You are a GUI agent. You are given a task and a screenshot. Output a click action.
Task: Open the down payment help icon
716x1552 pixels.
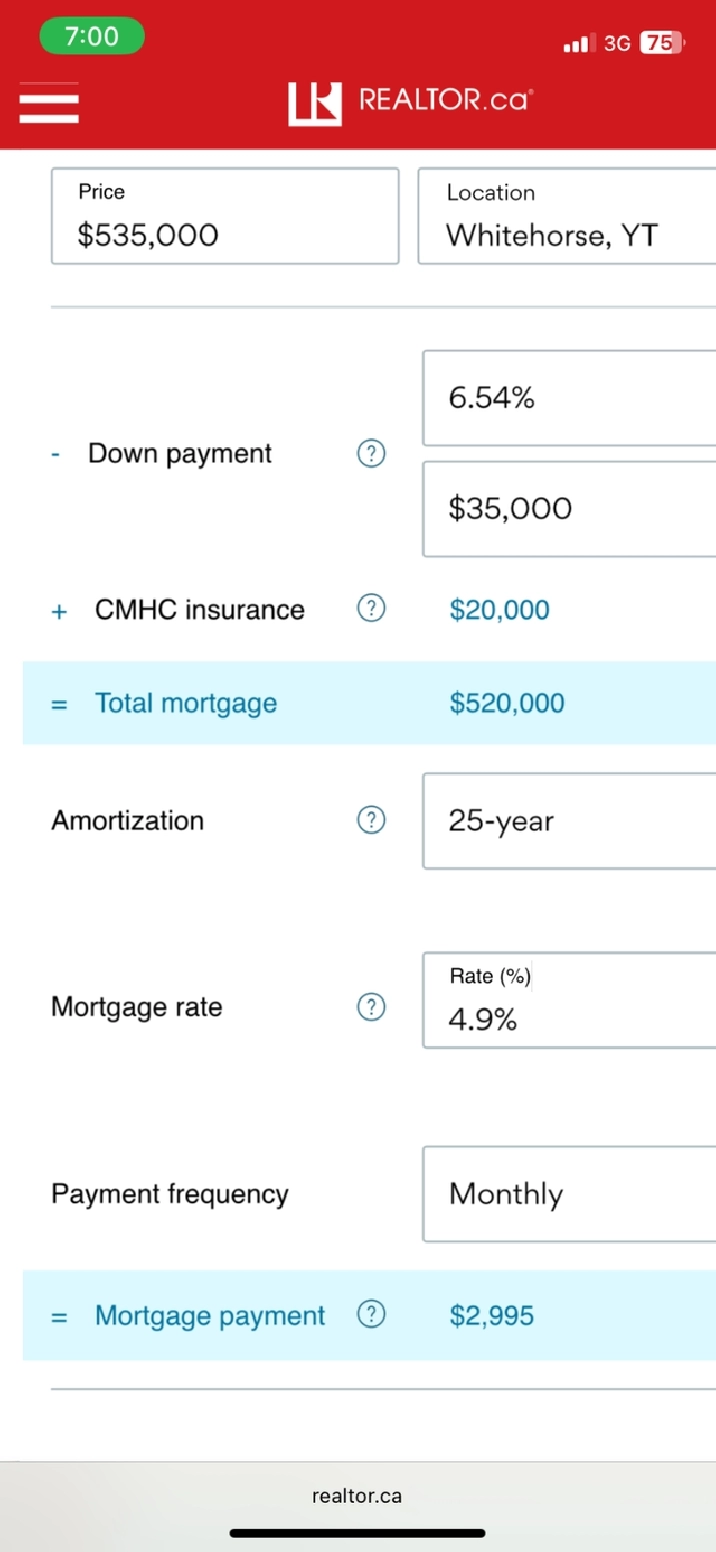371,454
